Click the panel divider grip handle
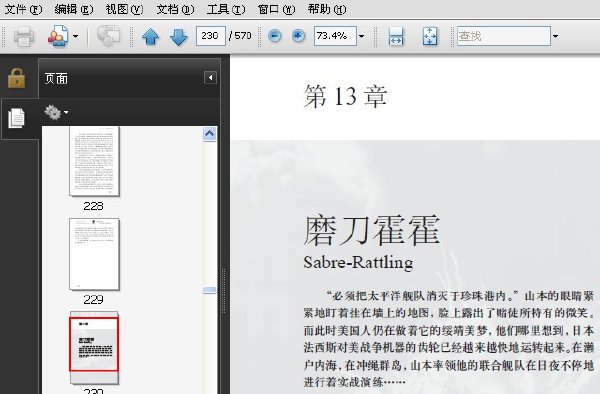600x394 pixels. [223, 291]
